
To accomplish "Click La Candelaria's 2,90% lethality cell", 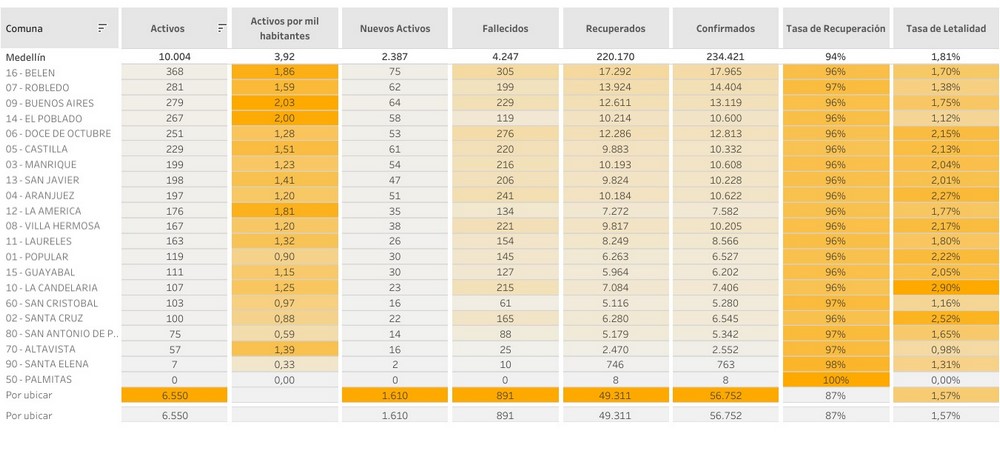I will tap(945, 288).
